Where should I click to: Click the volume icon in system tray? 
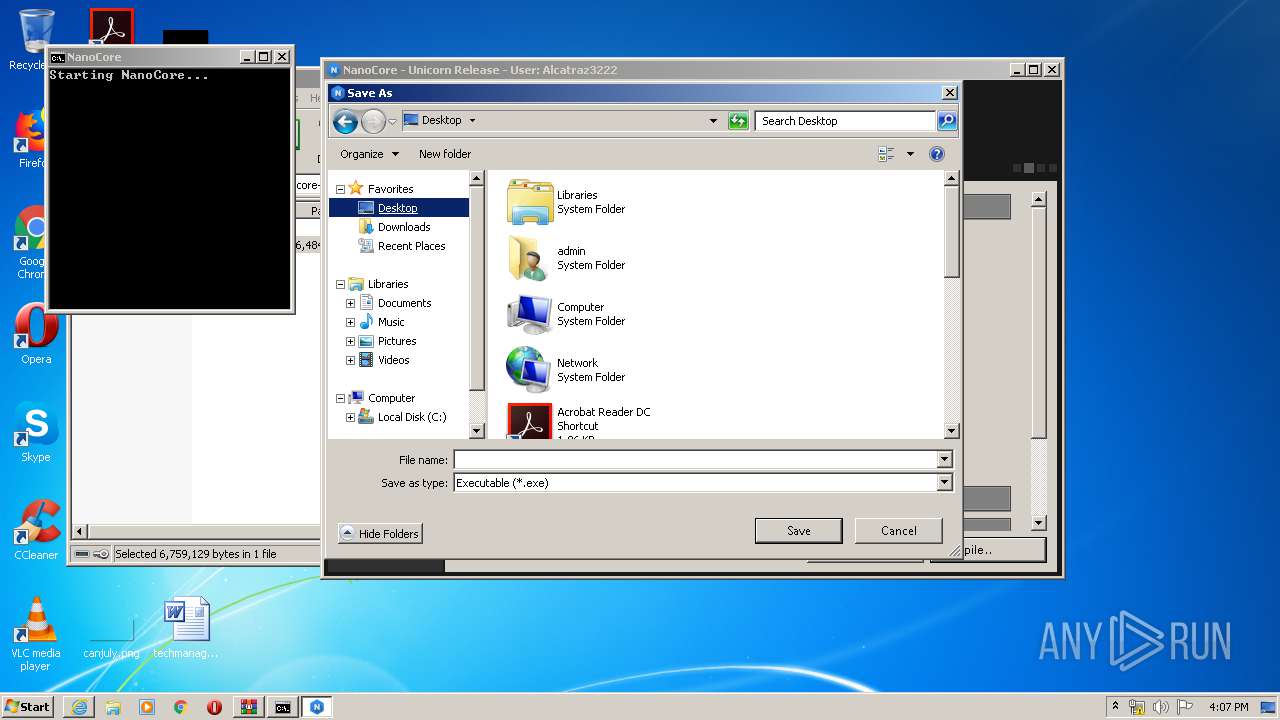click(x=1161, y=707)
